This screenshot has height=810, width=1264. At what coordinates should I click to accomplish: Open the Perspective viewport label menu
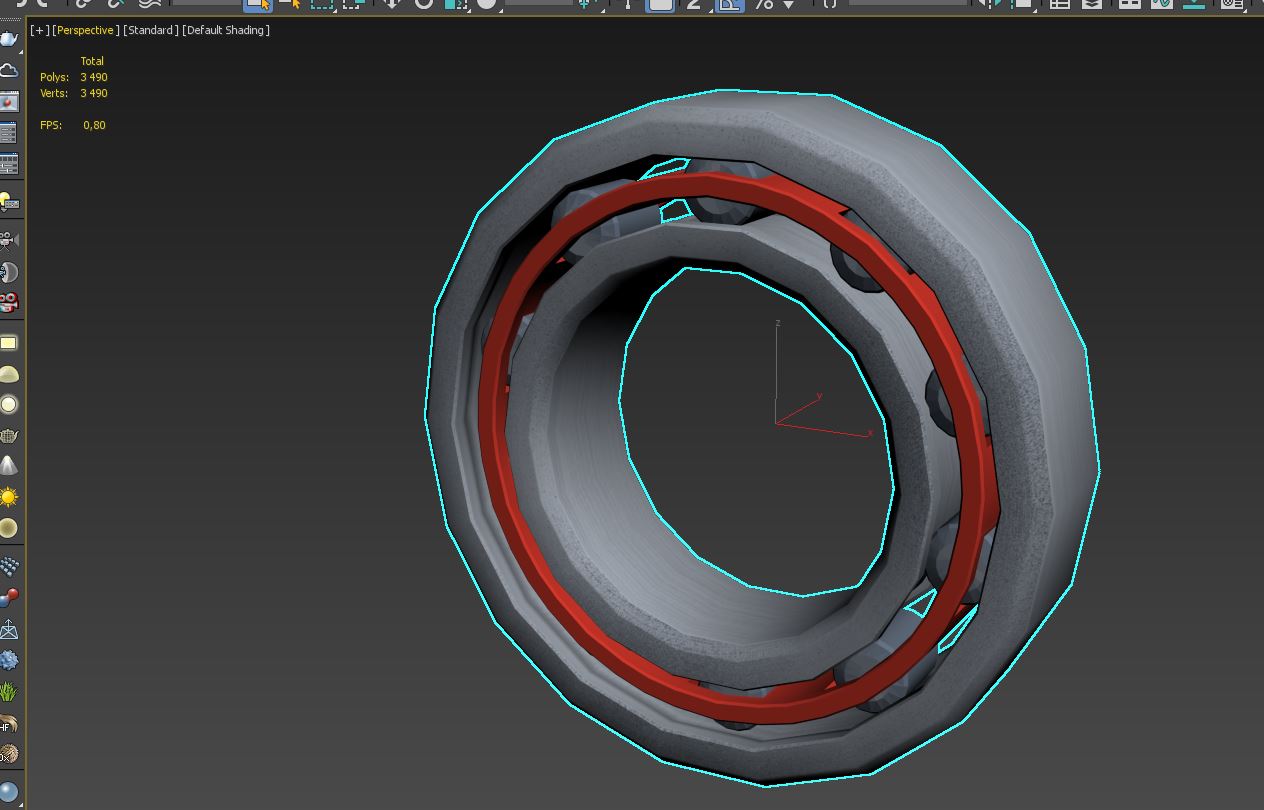click(86, 30)
